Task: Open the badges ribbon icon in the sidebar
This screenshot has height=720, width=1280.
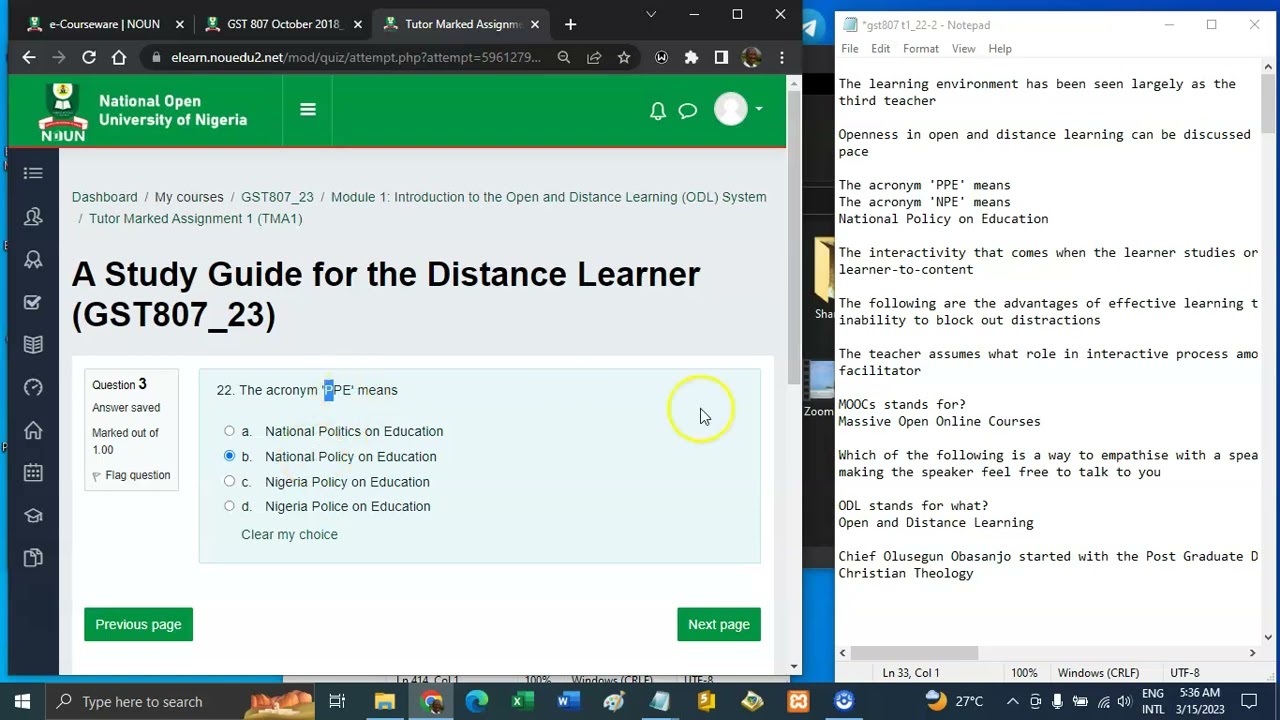Action: point(33,260)
